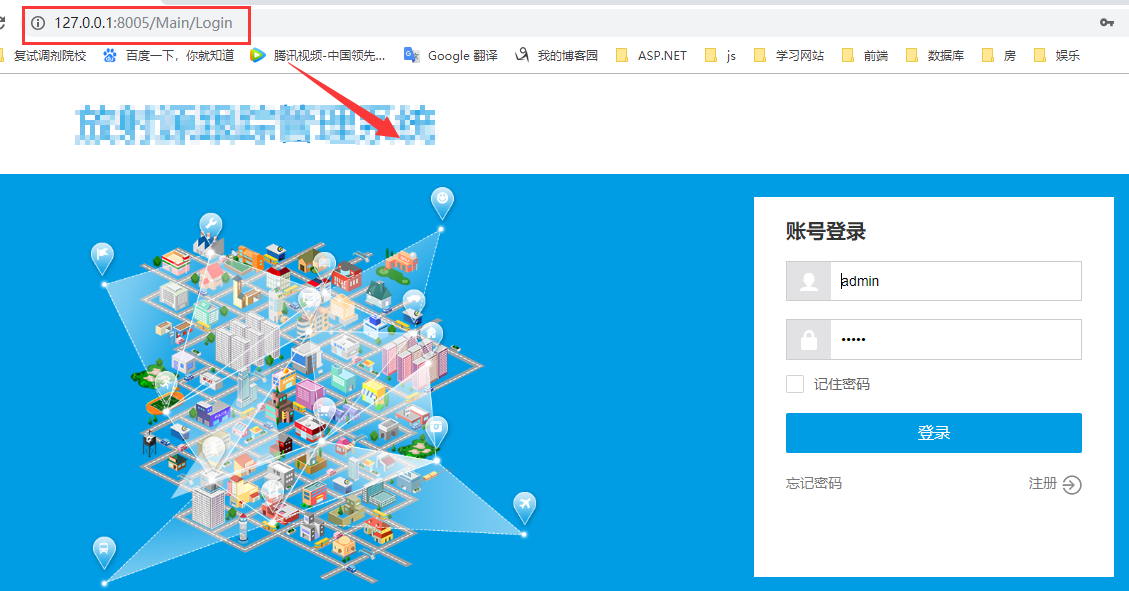1129x591 pixels.
Task: Click the lock icon beside password
Action: (809, 339)
